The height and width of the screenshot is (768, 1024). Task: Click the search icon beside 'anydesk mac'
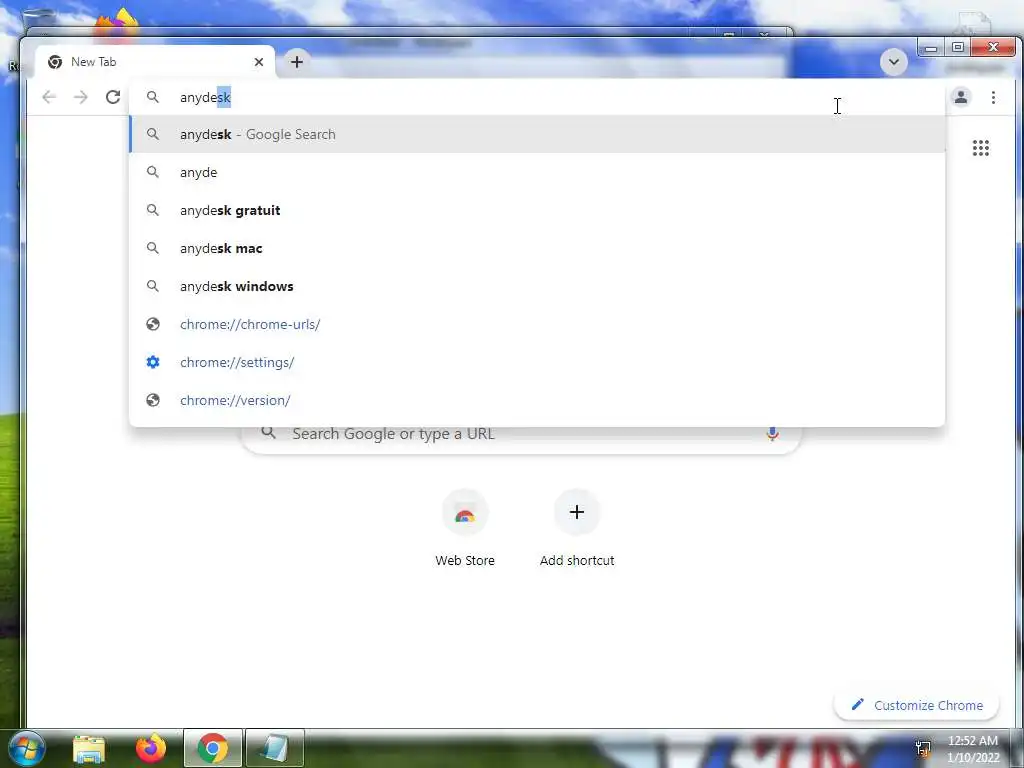tap(152, 248)
